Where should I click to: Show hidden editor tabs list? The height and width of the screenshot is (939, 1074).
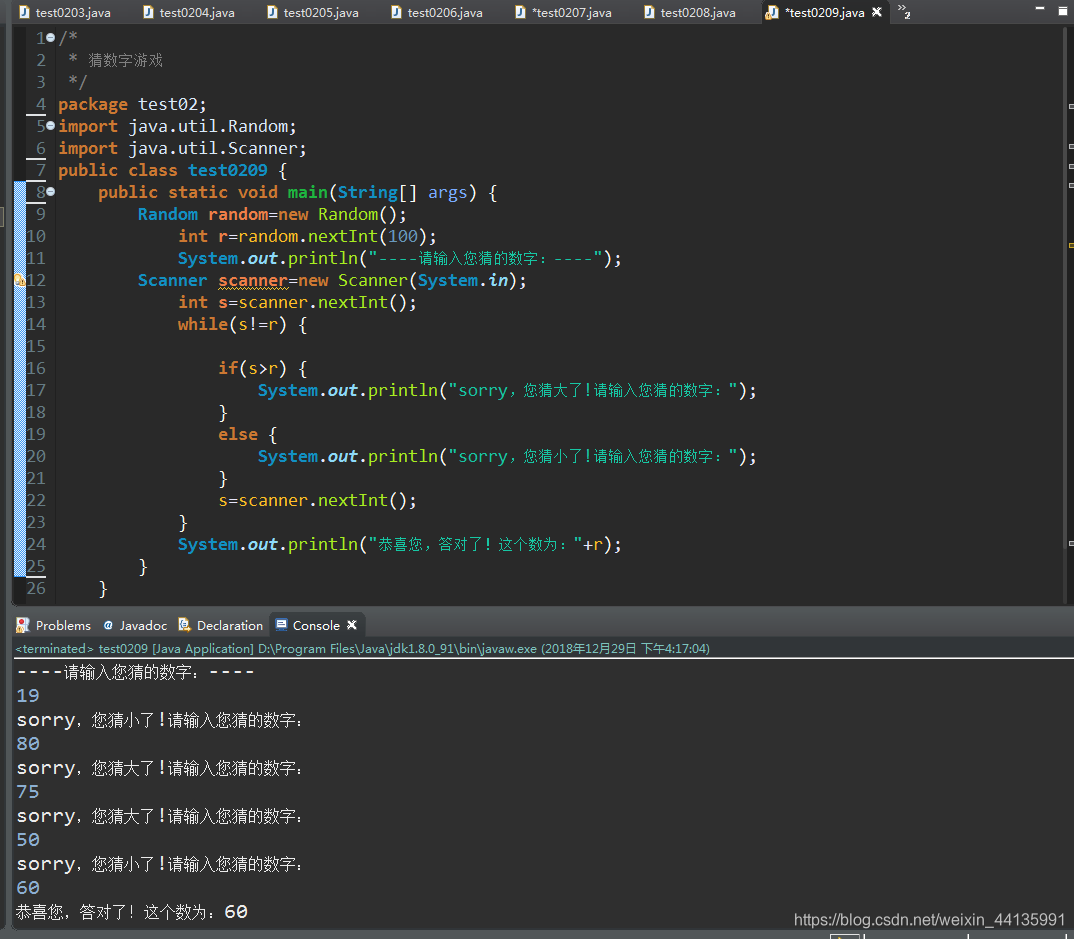point(904,11)
